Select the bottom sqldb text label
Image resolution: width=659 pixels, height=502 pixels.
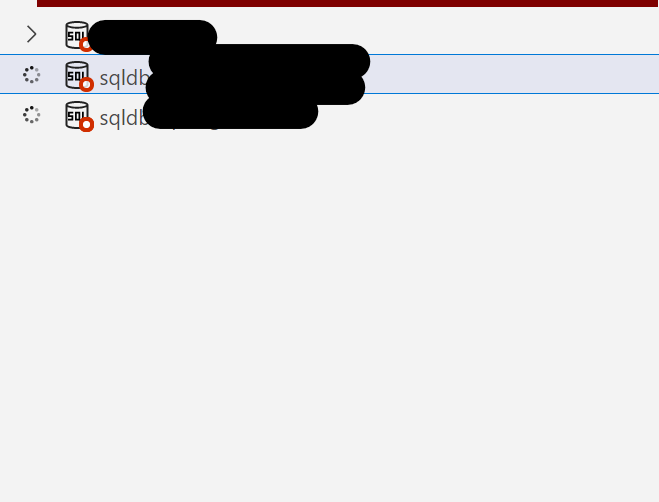pos(124,118)
